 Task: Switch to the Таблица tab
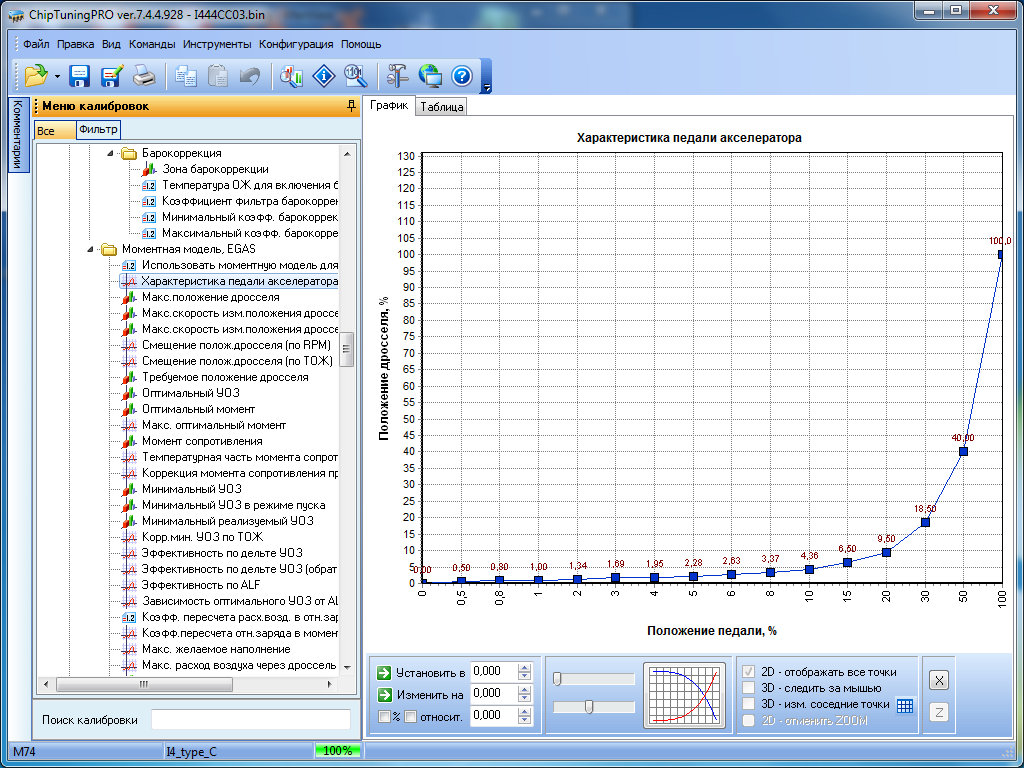click(442, 107)
